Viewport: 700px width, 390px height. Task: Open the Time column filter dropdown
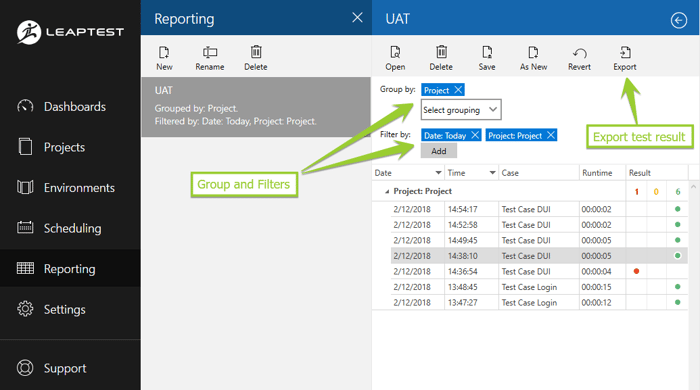click(492, 173)
